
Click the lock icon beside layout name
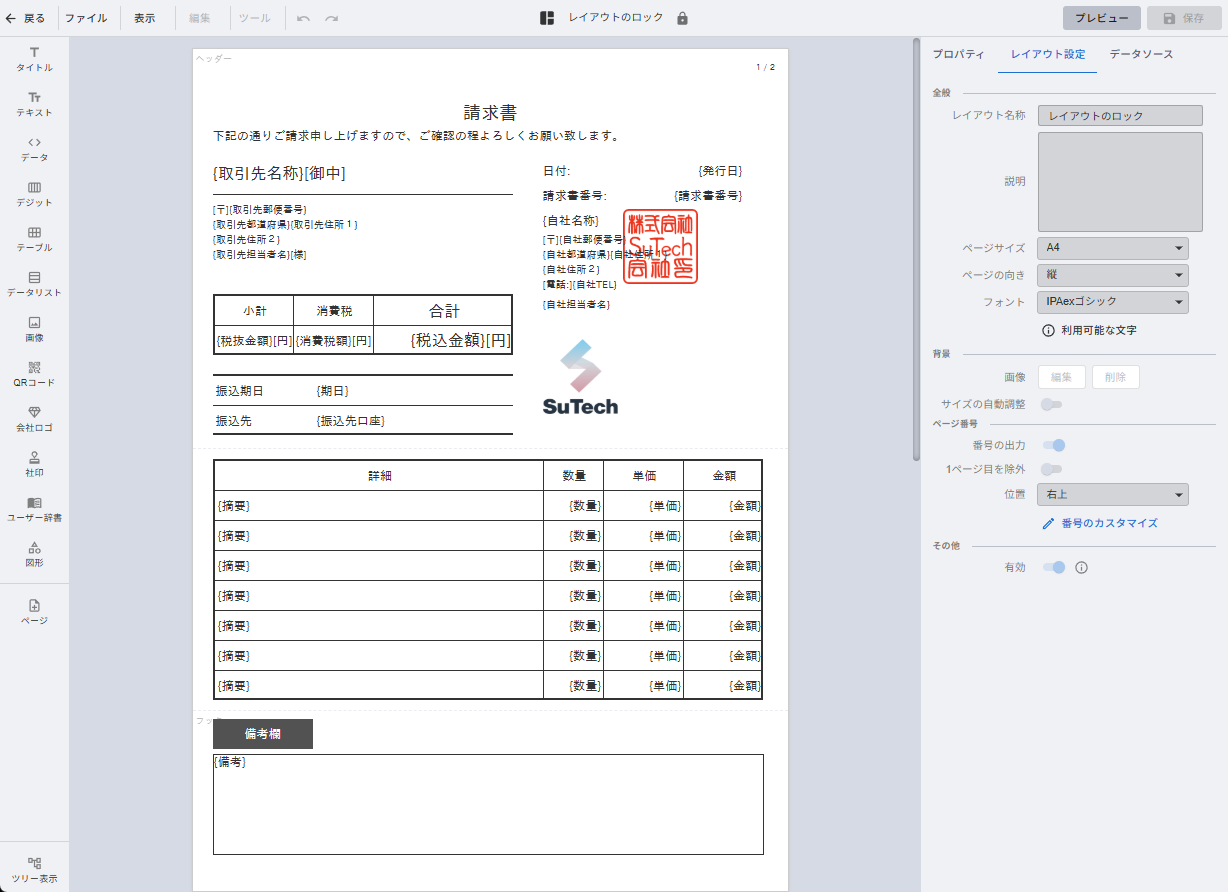tap(682, 18)
